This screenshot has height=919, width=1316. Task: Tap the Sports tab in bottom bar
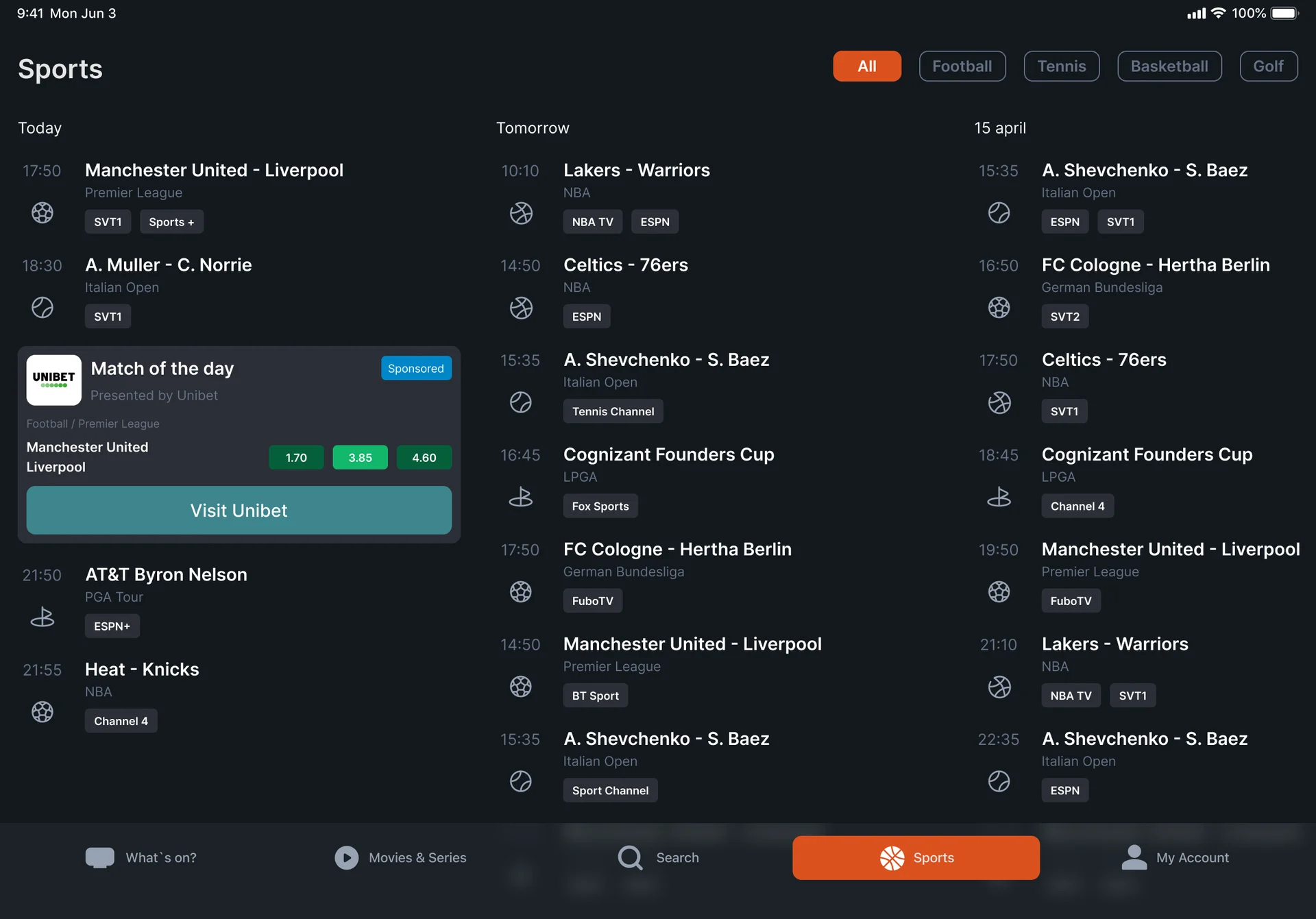tap(916, 857)
